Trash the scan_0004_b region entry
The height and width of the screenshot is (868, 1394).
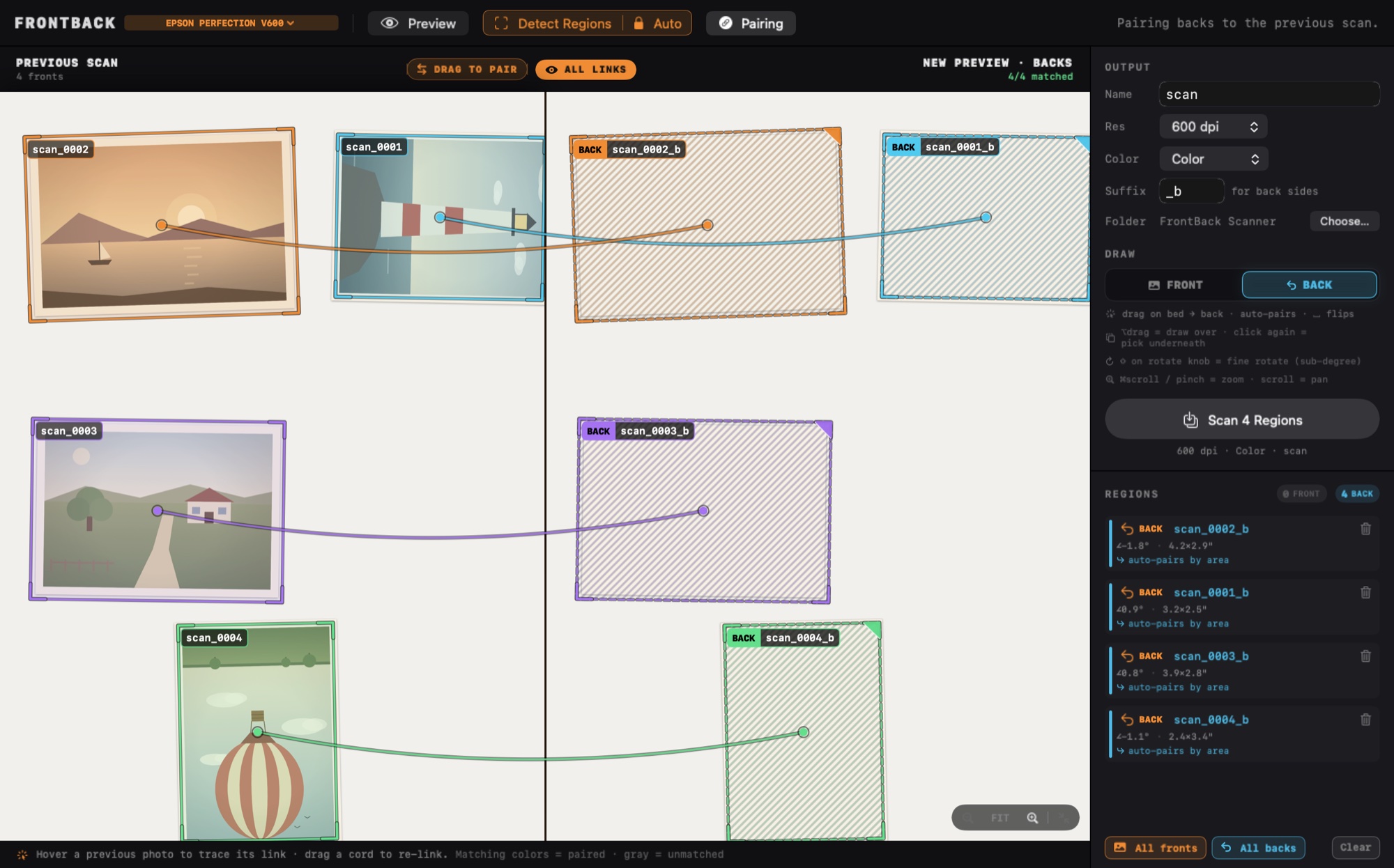point(1365,720)
